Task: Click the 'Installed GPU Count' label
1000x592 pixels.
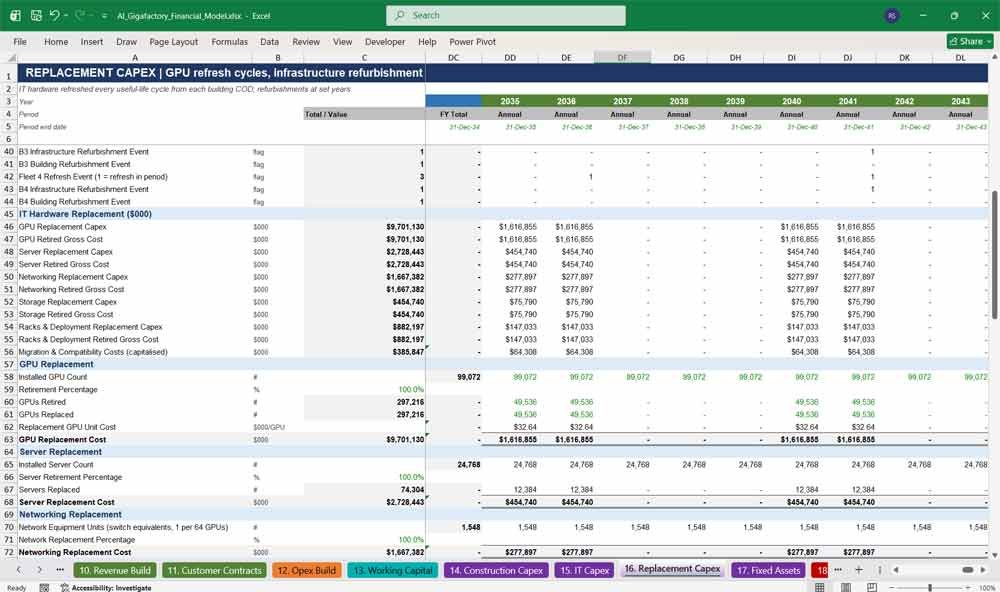Action: [x=53, y=377]
